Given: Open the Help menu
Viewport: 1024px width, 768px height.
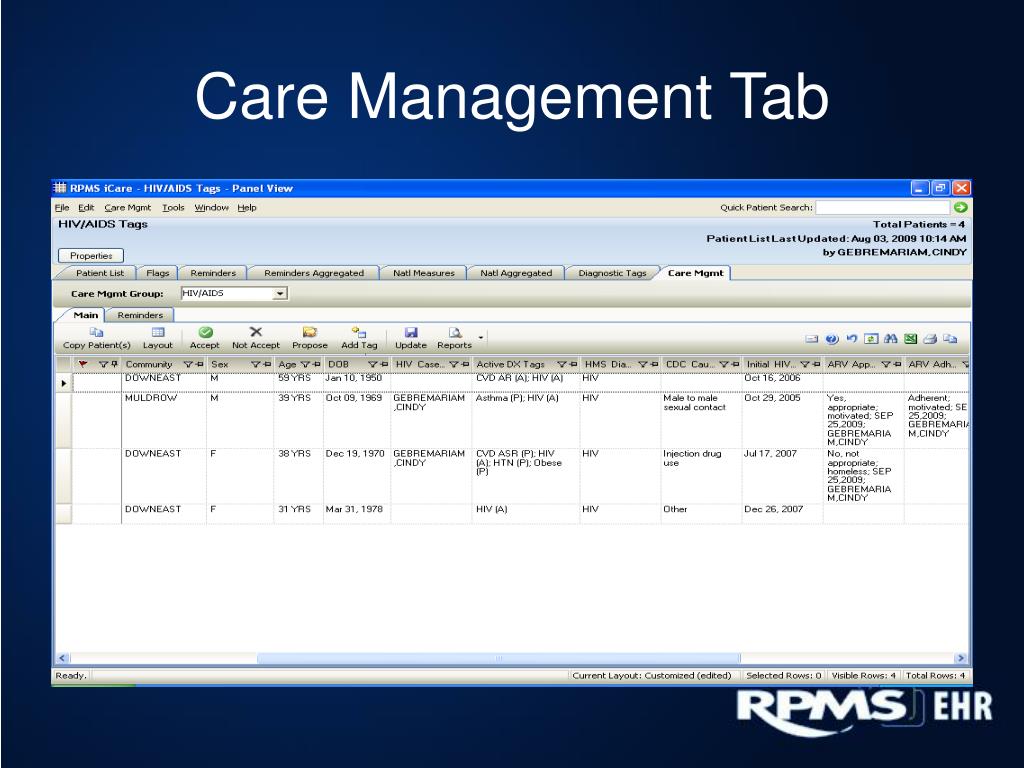Looking at the screenshot, I should 247,208.
